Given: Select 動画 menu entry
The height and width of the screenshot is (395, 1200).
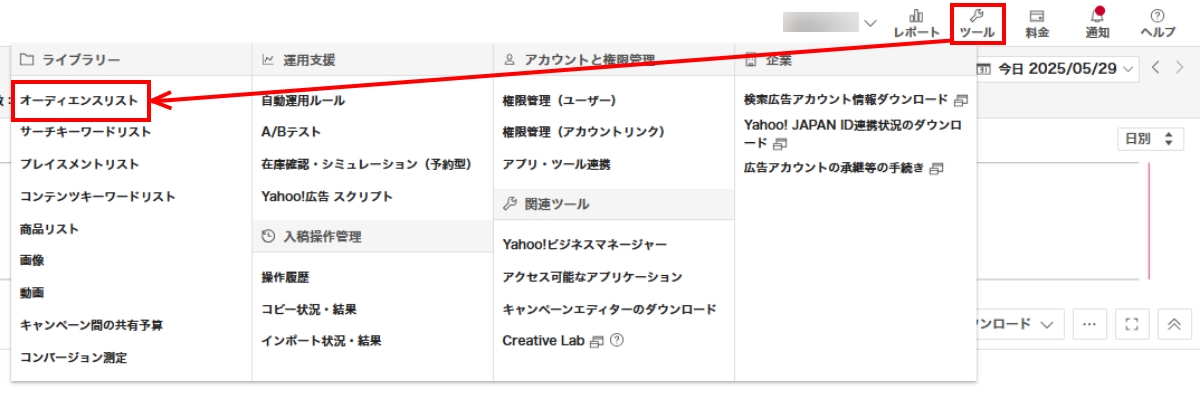Looking at the screenshot, I should pyautogui.click(x=32, y=292).
